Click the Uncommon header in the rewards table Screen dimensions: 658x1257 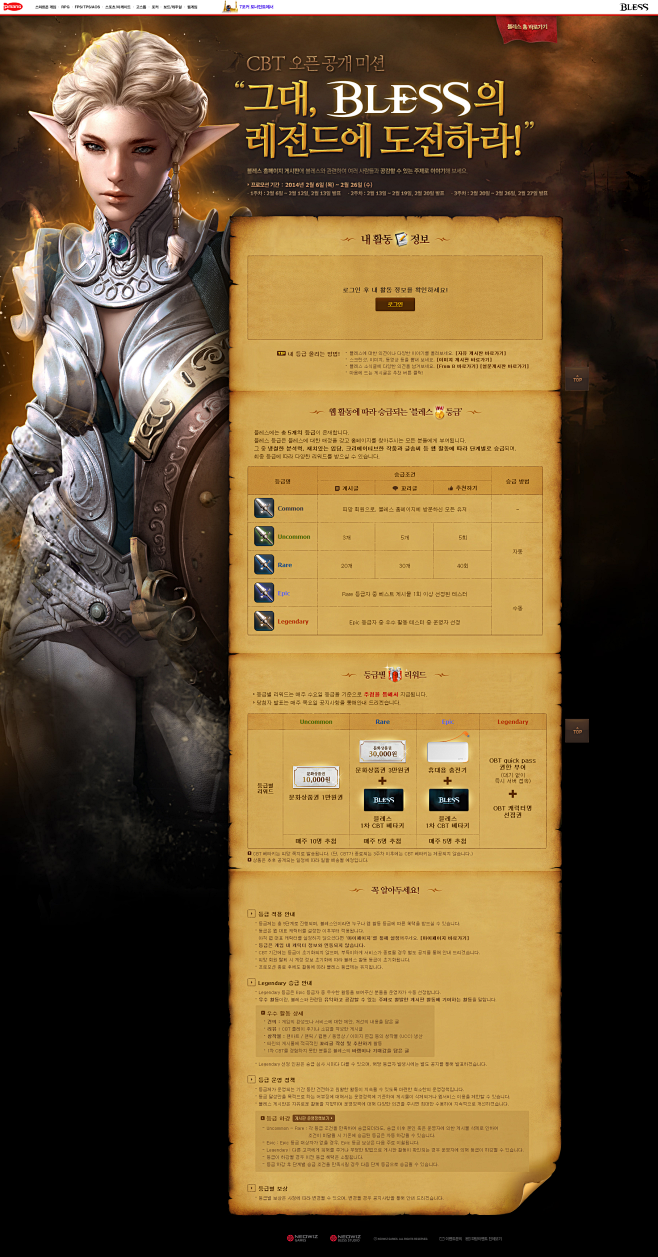(x=316, y=720)
